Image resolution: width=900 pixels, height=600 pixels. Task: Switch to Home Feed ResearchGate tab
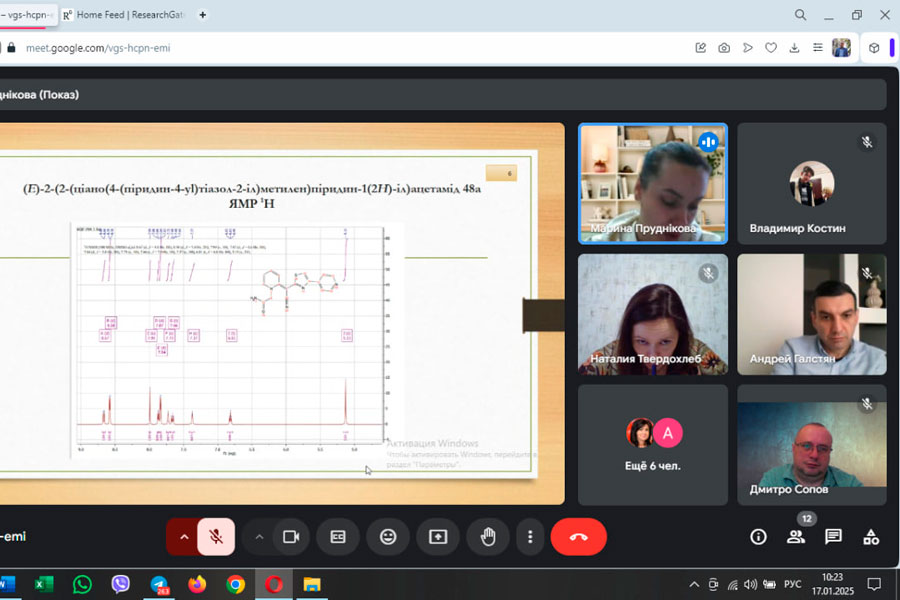coord(124,15)
